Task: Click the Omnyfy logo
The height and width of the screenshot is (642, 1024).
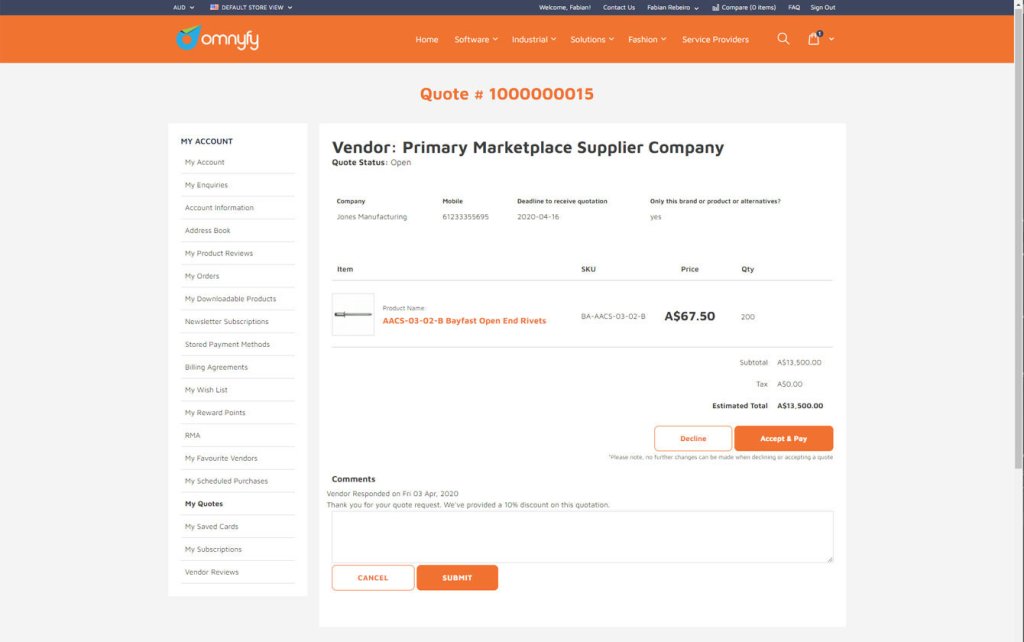Action: (216, 39)
